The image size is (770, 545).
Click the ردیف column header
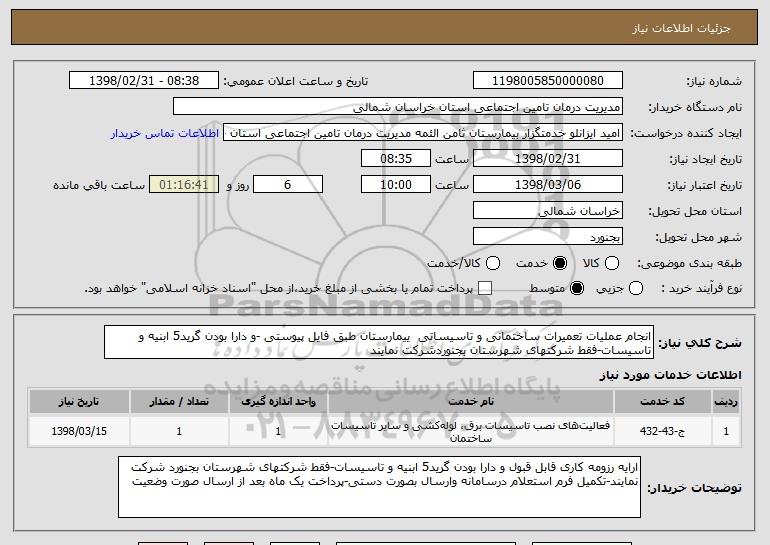726,402
